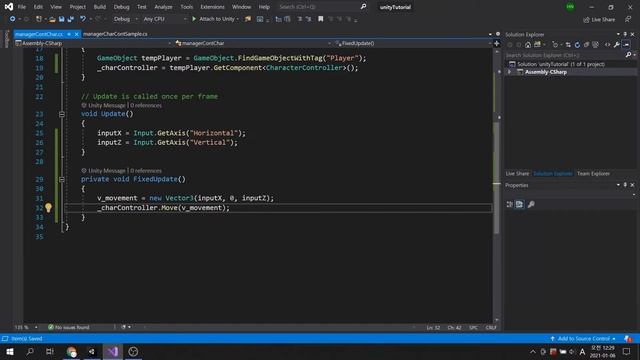The image size is (640, 360).
Task: Close the managerContChar.cs tab
Action: (76, 34)
